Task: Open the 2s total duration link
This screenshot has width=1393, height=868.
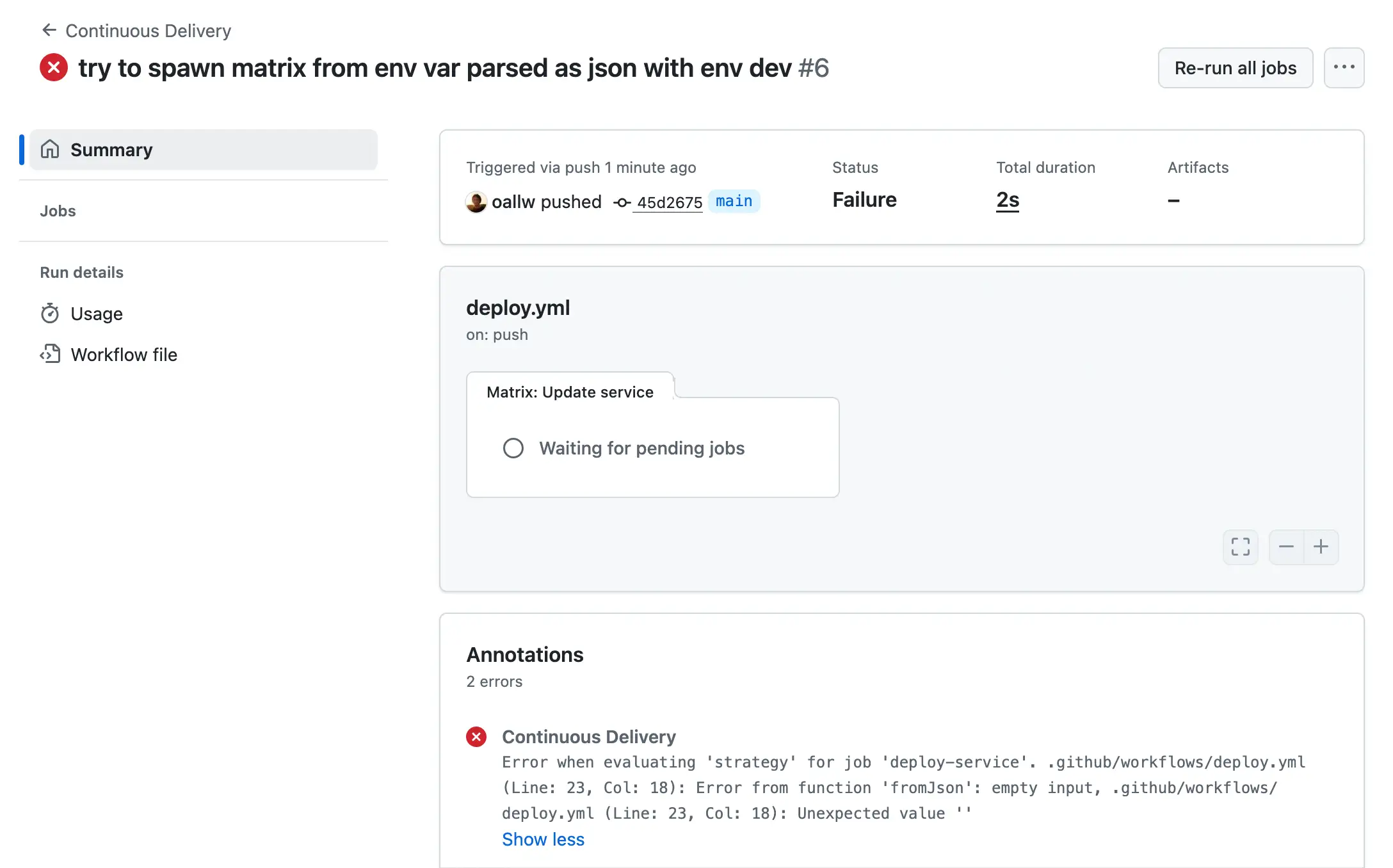Action: click(1007, 200)
